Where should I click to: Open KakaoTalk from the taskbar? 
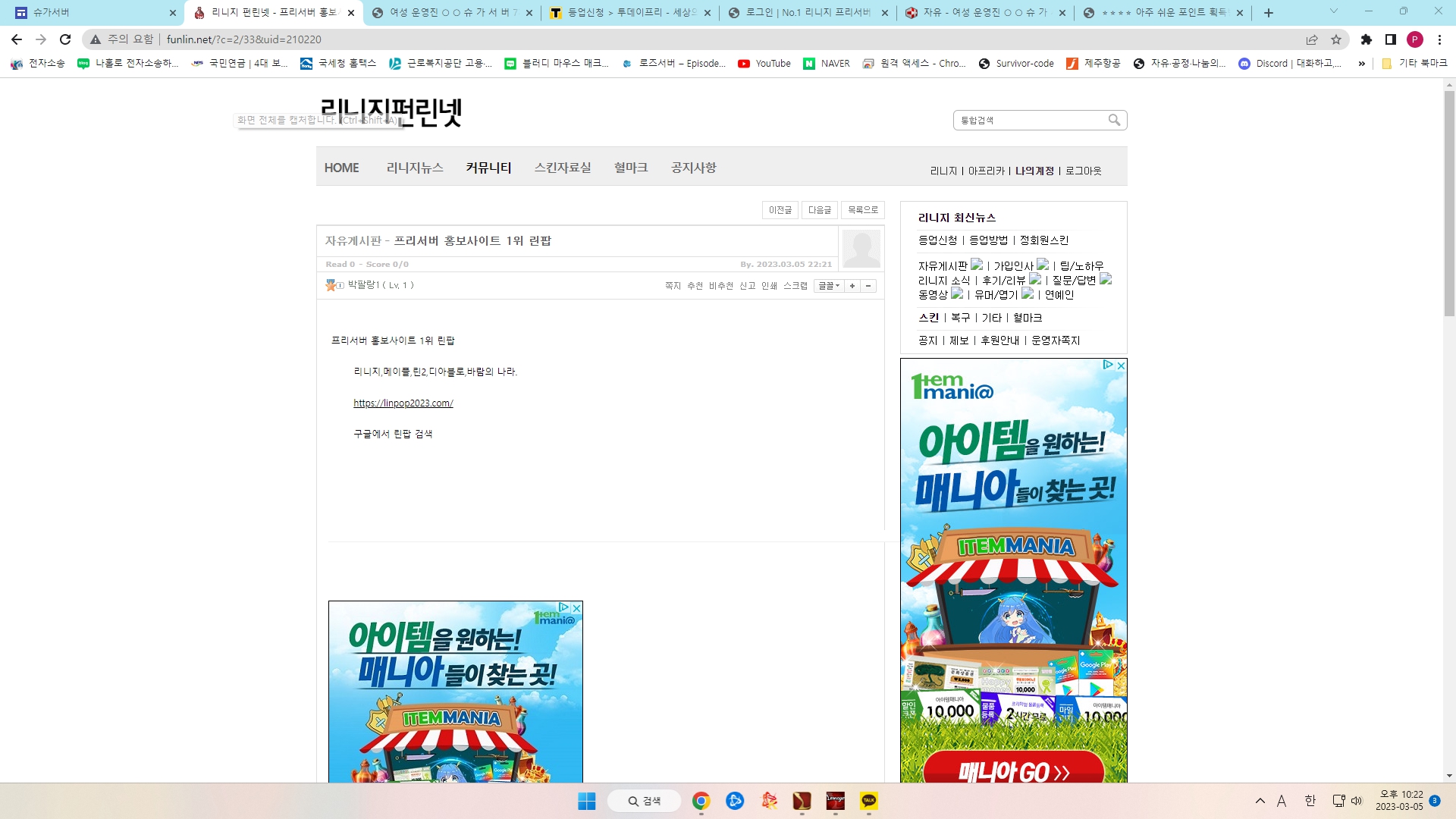click(869, 801)
